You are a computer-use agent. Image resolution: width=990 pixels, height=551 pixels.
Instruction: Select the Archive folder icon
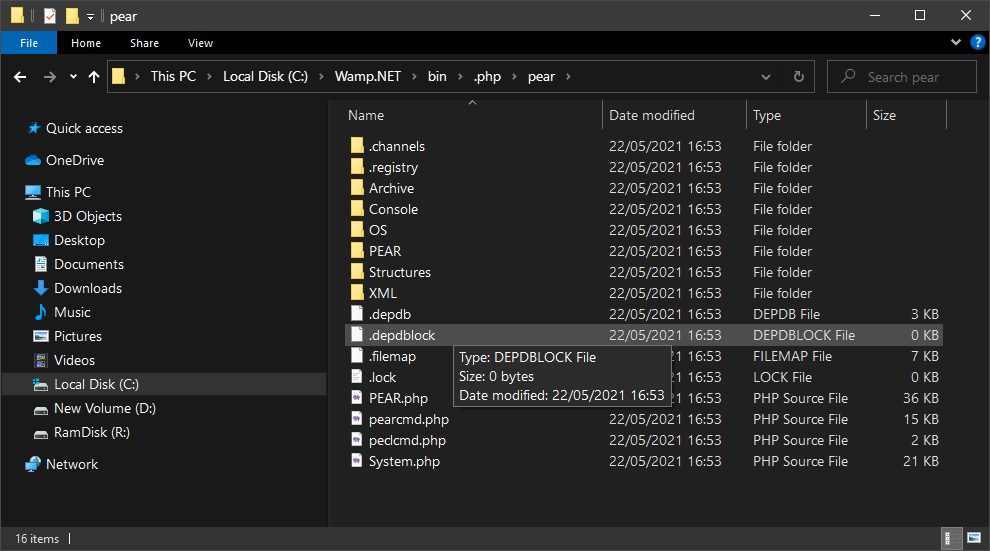(357, 187)
